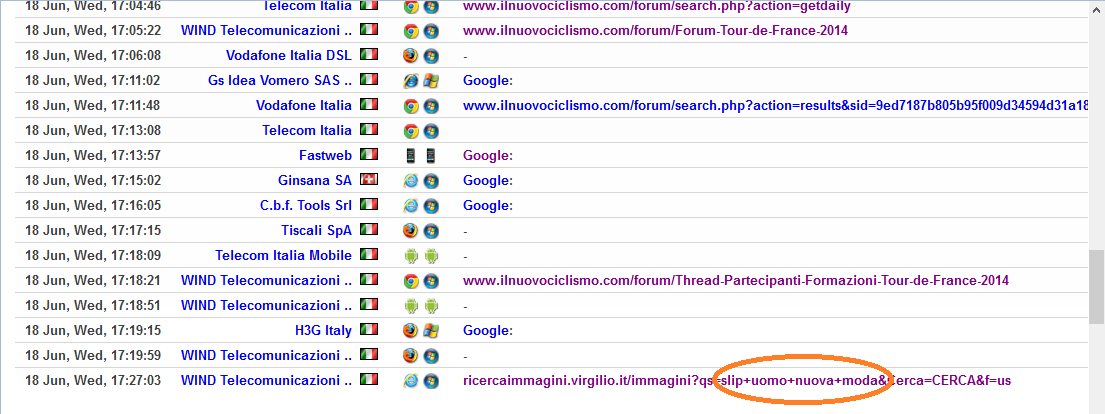Screen dimensions: 1105x414
Task: Click the Internet Explorer icon in the 17:11:02 row
Action: [411, 81]
